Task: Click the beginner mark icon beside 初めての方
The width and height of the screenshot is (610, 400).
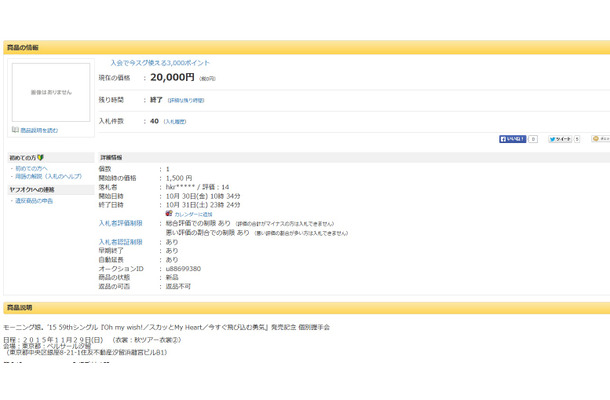Action: (40, 158)
